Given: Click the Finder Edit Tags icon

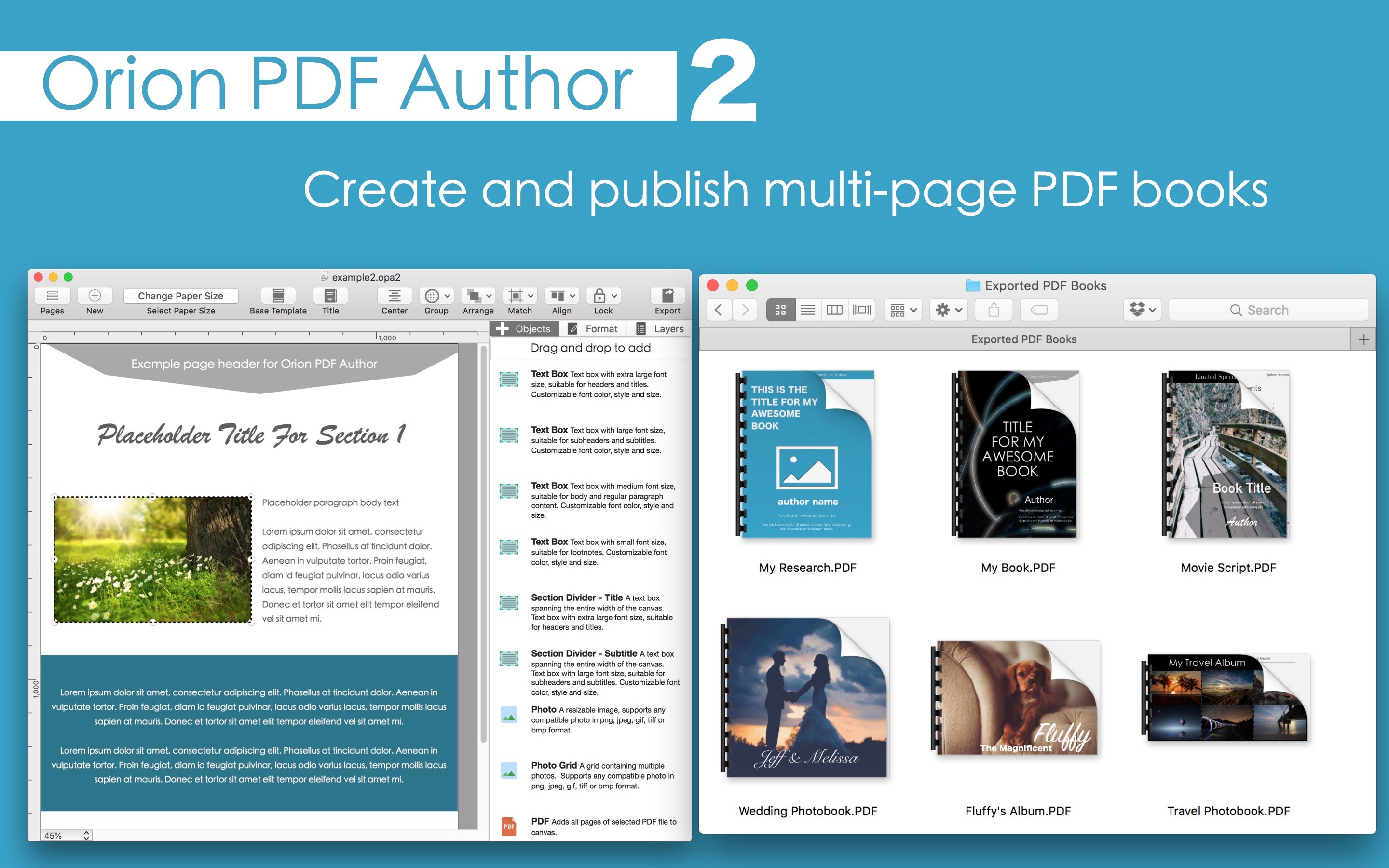Looking at the screenshot, I should coord(1039,310).
